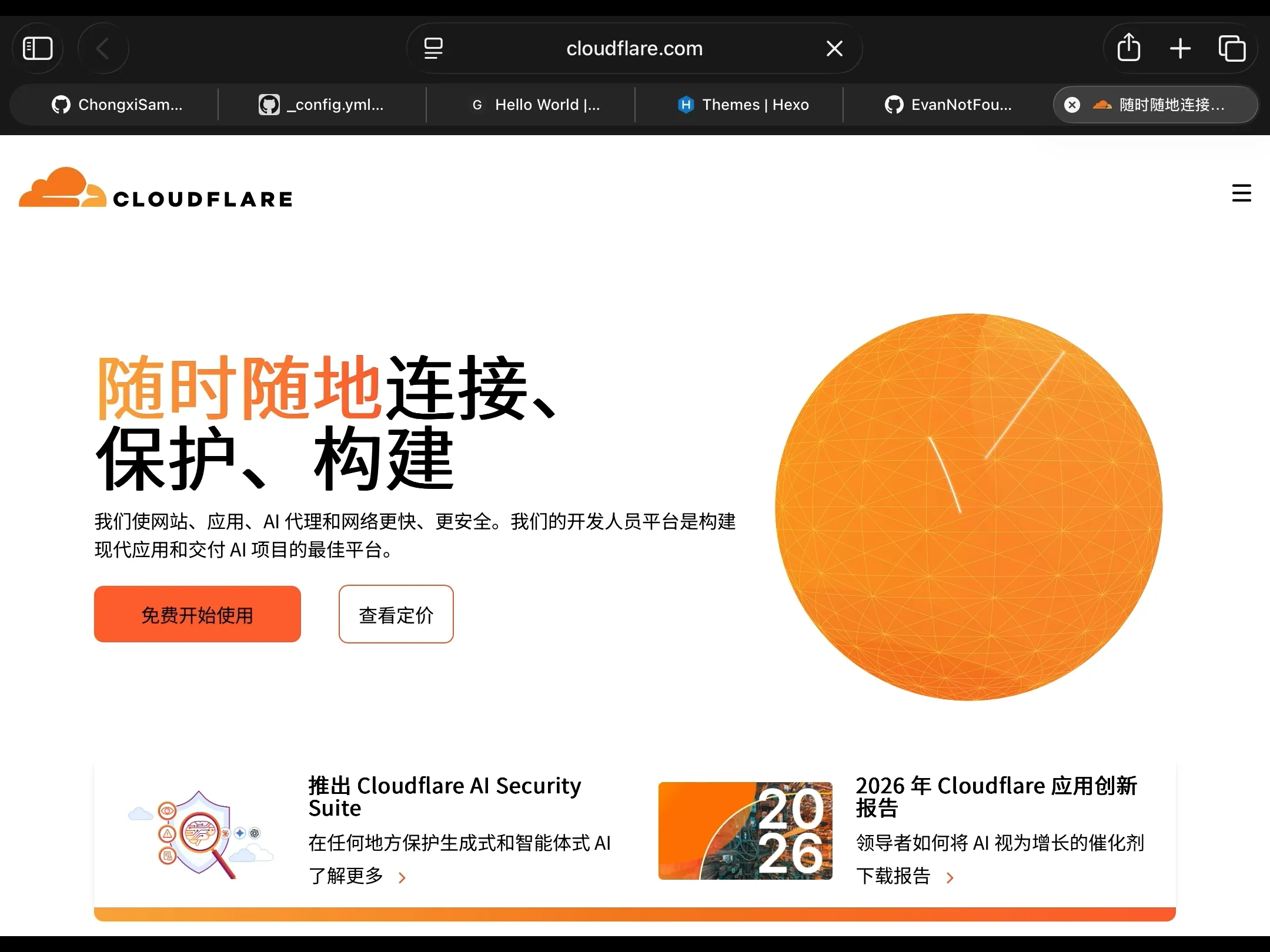Viewport: 1270px width, 952px height.
Task: Close the active 随时随地连接 tab
Action: (1072, 105)
